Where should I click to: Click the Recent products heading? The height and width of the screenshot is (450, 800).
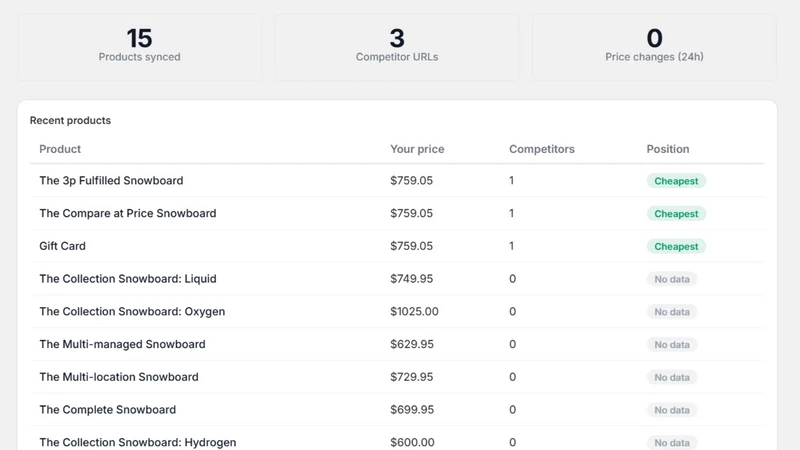70,120
